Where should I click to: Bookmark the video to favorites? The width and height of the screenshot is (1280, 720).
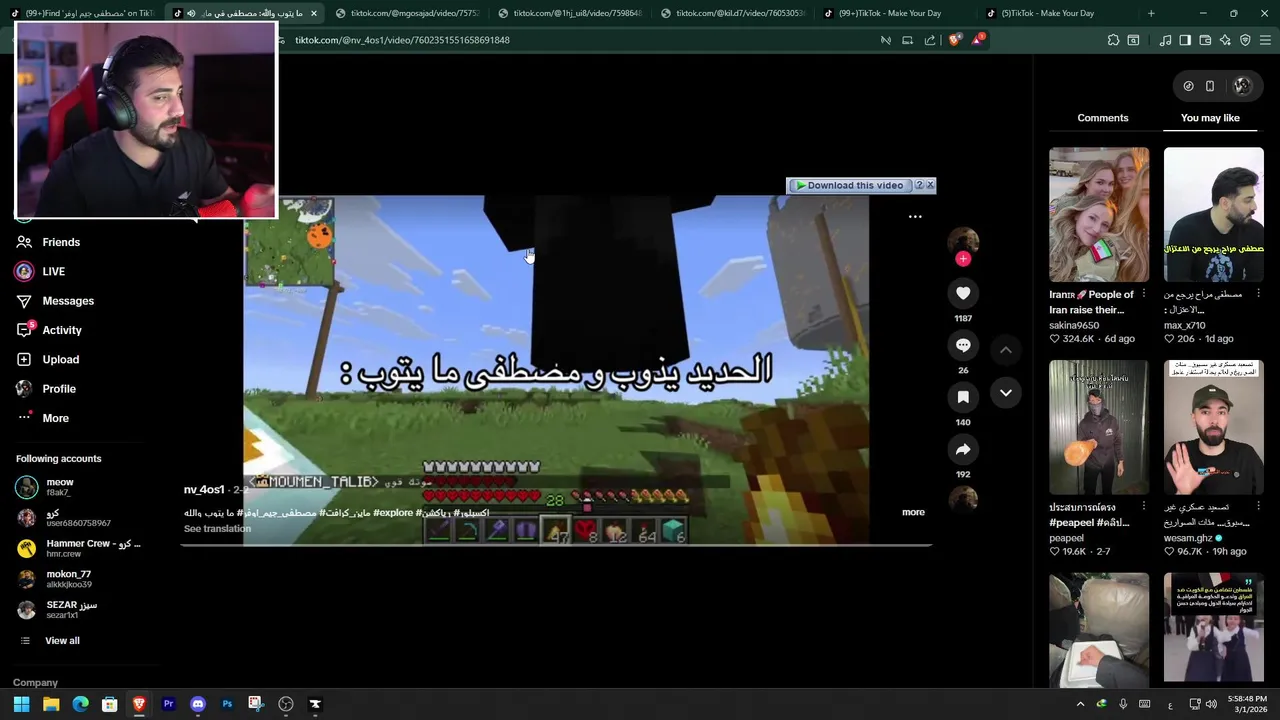tap(963, 397)
